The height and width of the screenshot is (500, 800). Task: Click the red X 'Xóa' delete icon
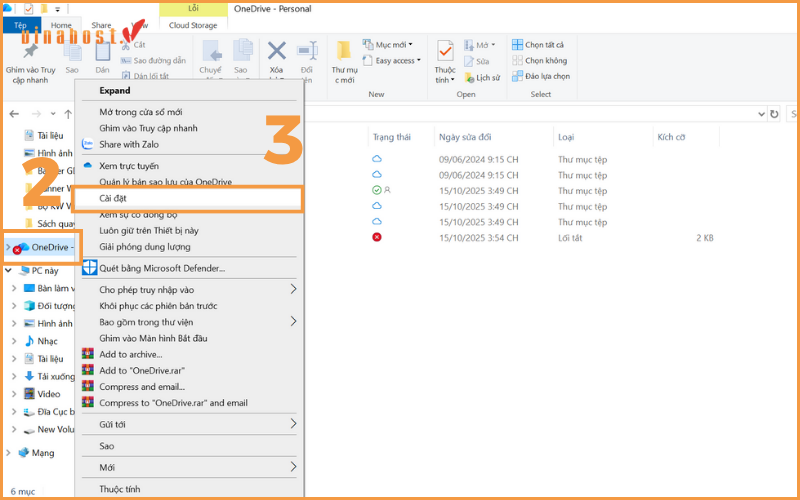277,51
